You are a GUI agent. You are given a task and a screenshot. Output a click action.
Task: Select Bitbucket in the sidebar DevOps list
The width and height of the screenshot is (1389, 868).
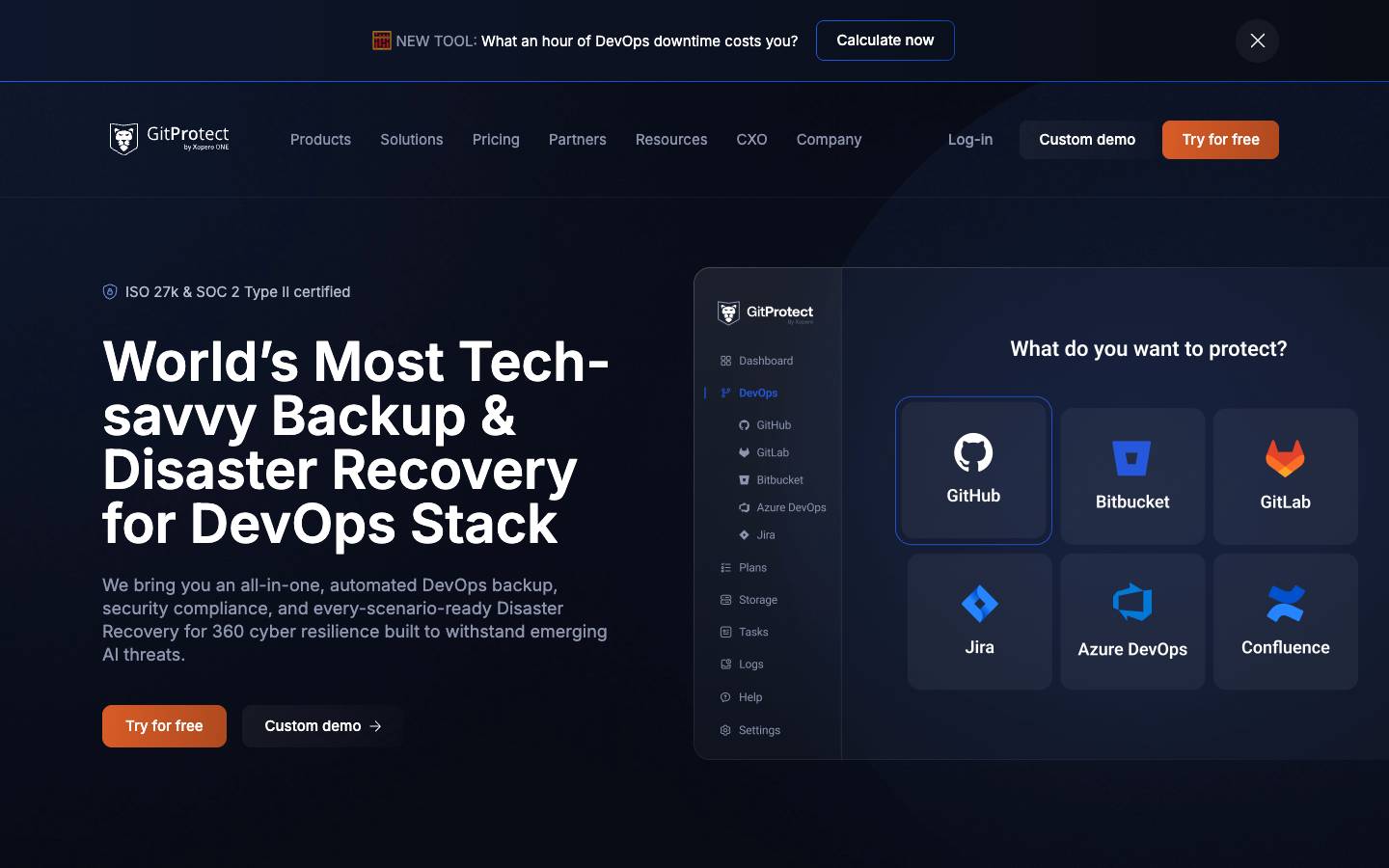(771, 480)
